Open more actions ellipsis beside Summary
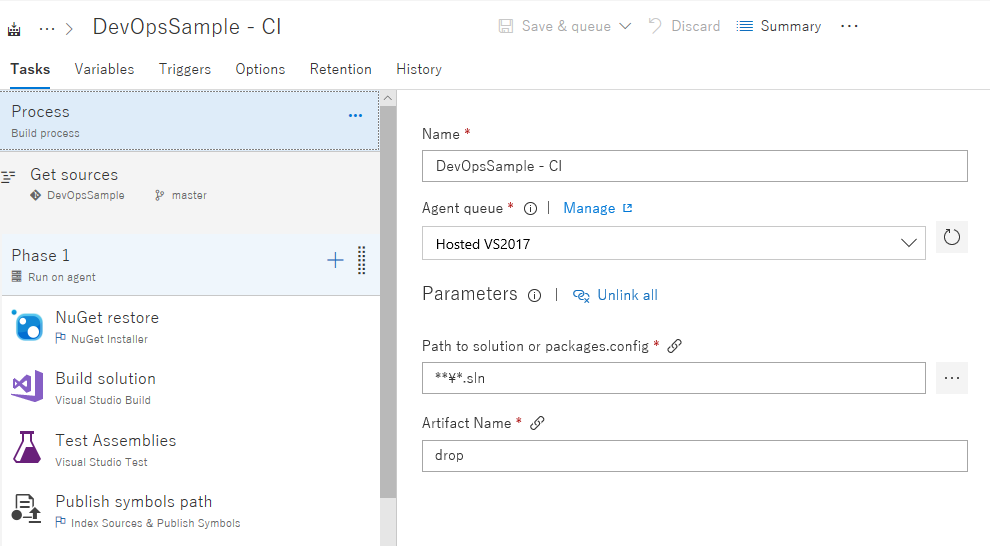The width and height of the screenshot is (990, 546). click(849, 26)
